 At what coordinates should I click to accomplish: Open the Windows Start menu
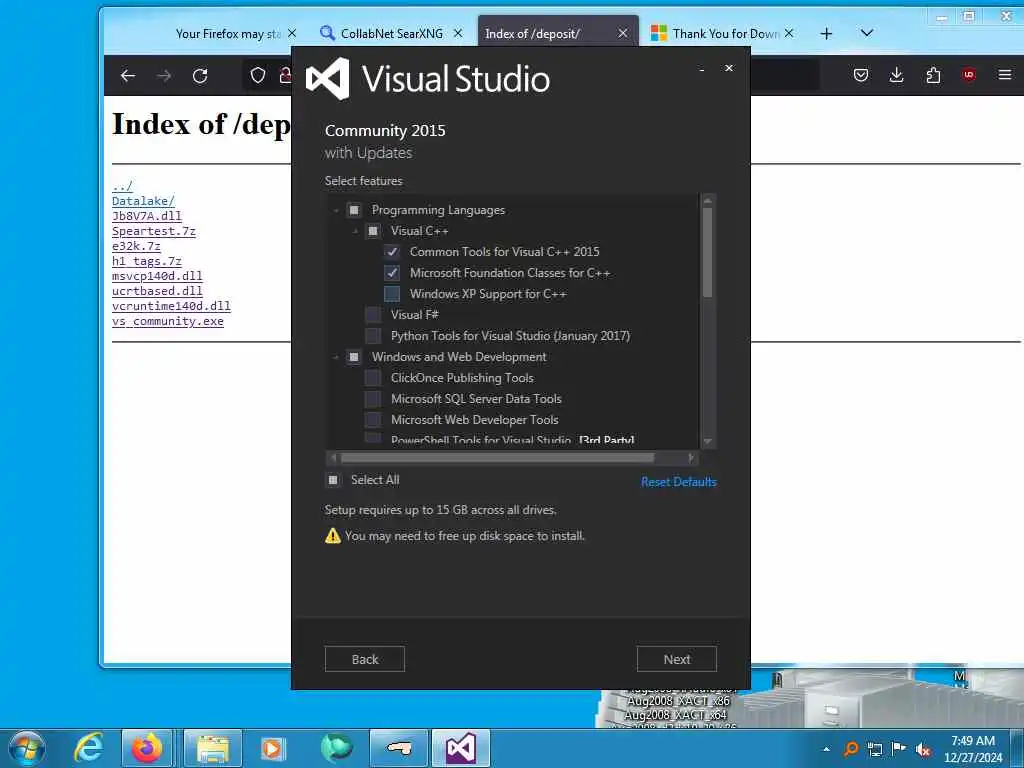[27, 748]
